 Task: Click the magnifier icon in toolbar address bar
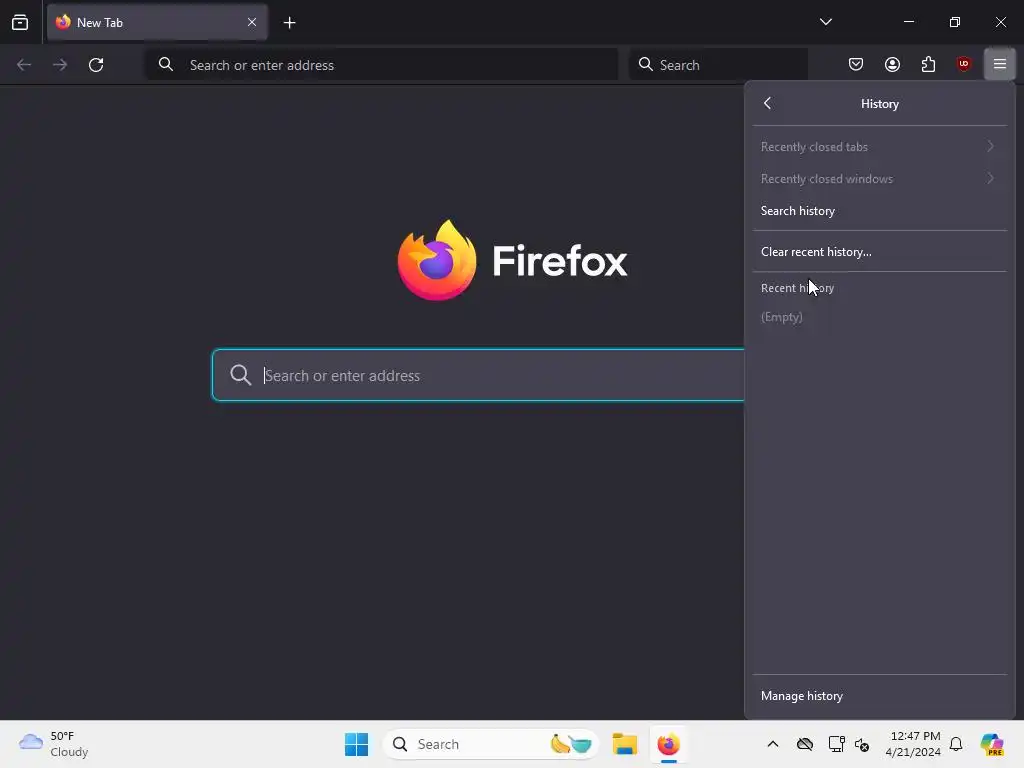pyautogui.click(x=166, y=64)
